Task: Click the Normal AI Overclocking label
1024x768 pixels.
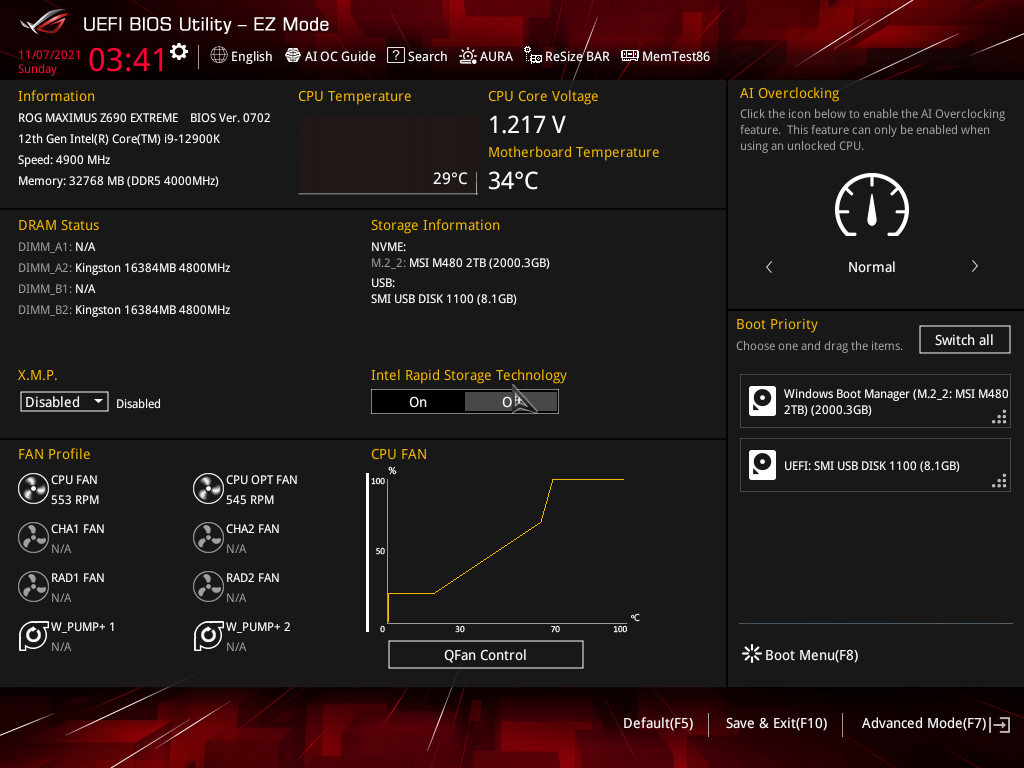Action: click(872, 266)
